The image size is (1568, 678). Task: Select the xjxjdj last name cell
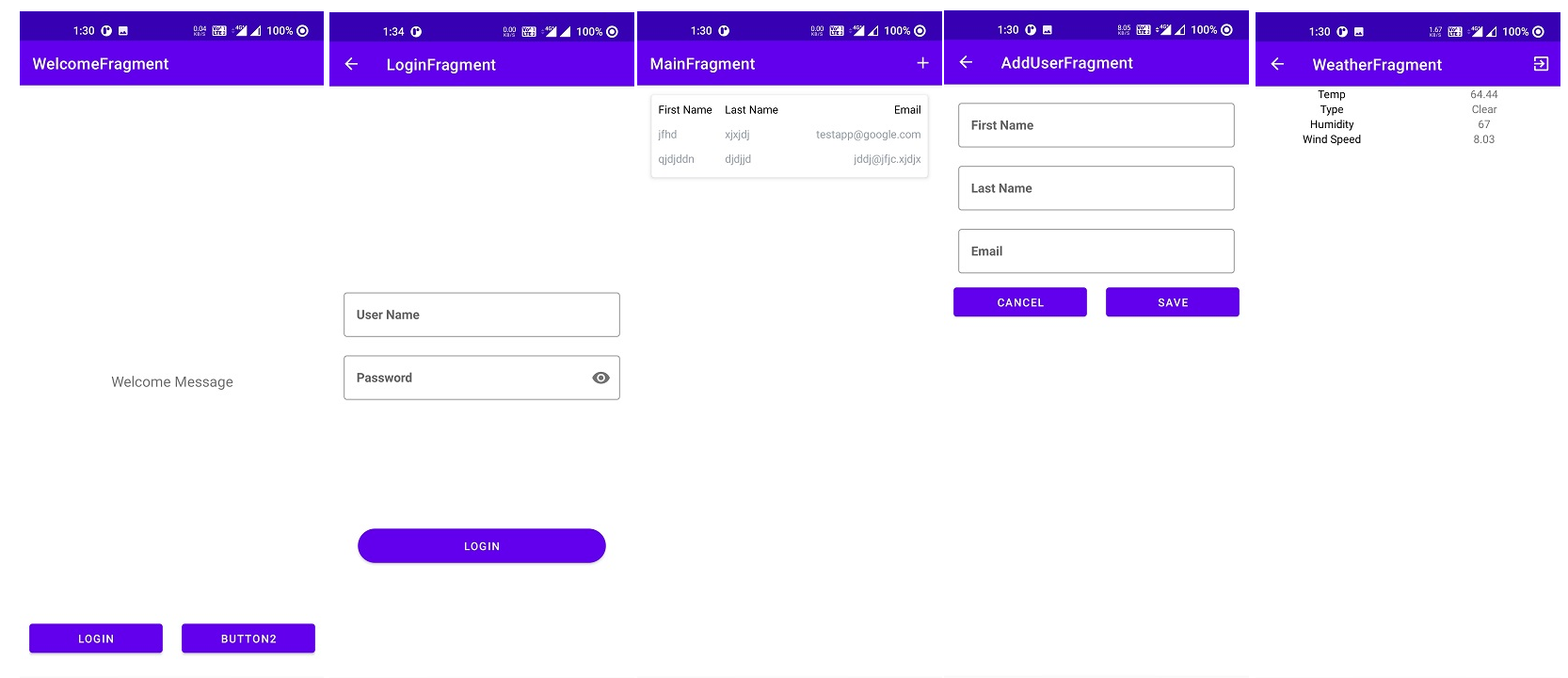[737, 135]
